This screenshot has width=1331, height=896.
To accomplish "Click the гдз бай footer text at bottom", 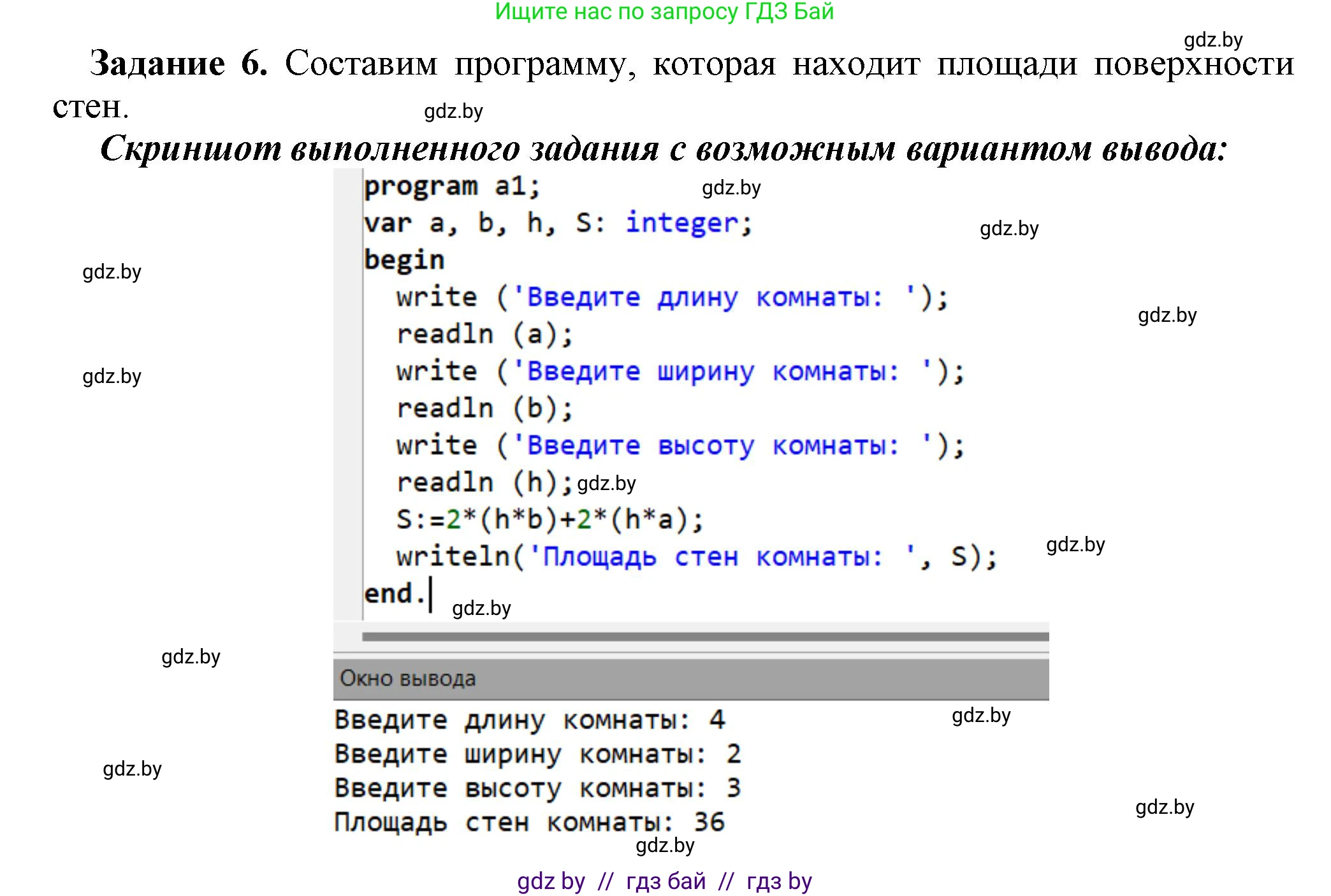I will point(663,880).
